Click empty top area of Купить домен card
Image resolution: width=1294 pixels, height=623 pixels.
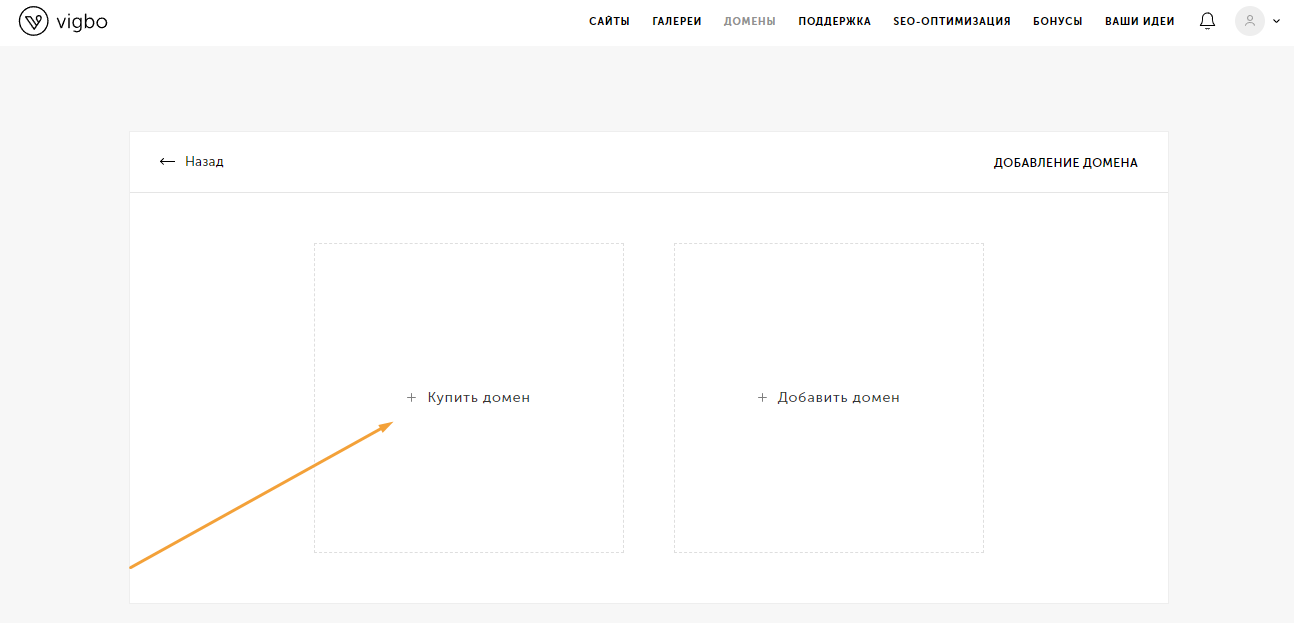468,300
